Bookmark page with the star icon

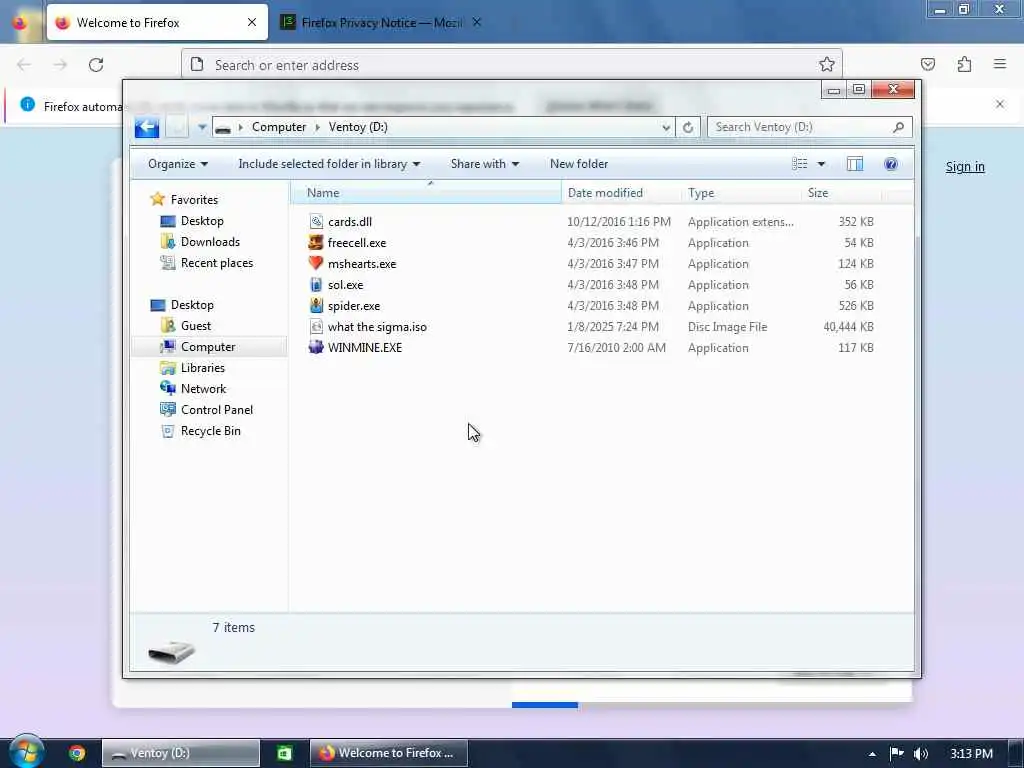coord(827,64)
